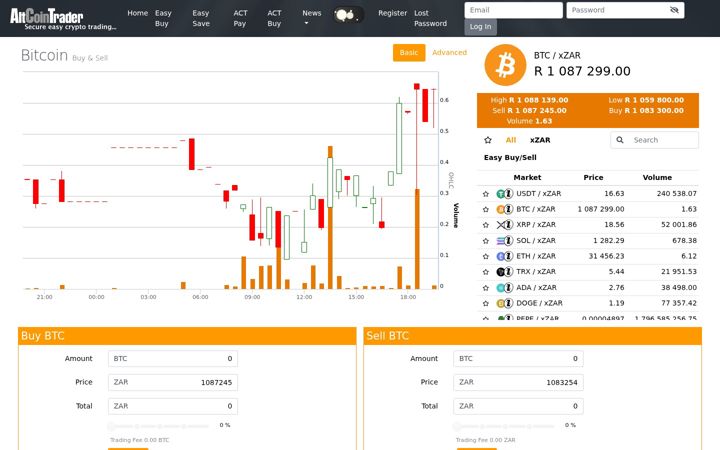Open the Home page
Viewport: 720px width, 450px height.
[x=137, y=13]
